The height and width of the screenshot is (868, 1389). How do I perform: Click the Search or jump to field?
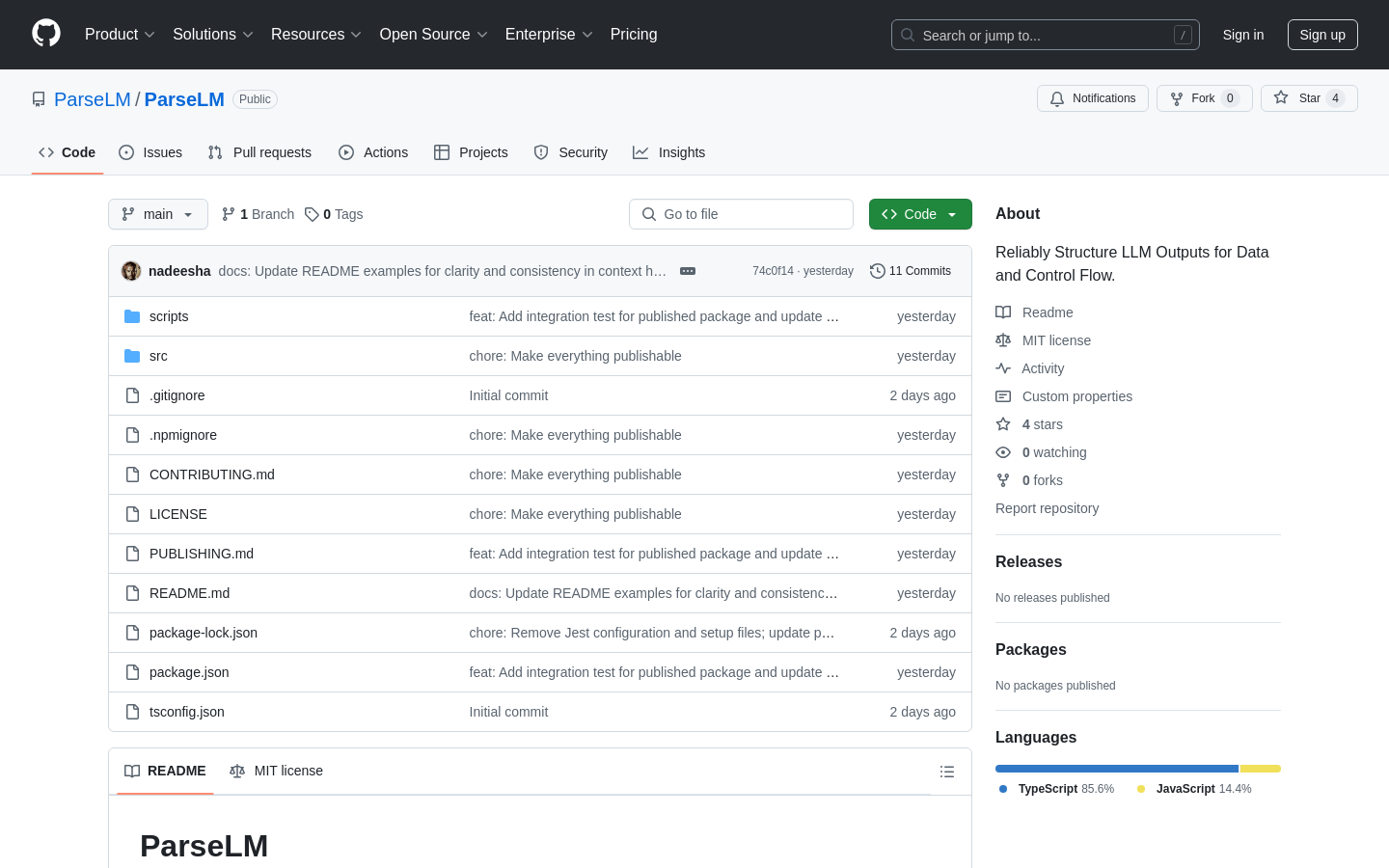click(x=1046, y=35)
